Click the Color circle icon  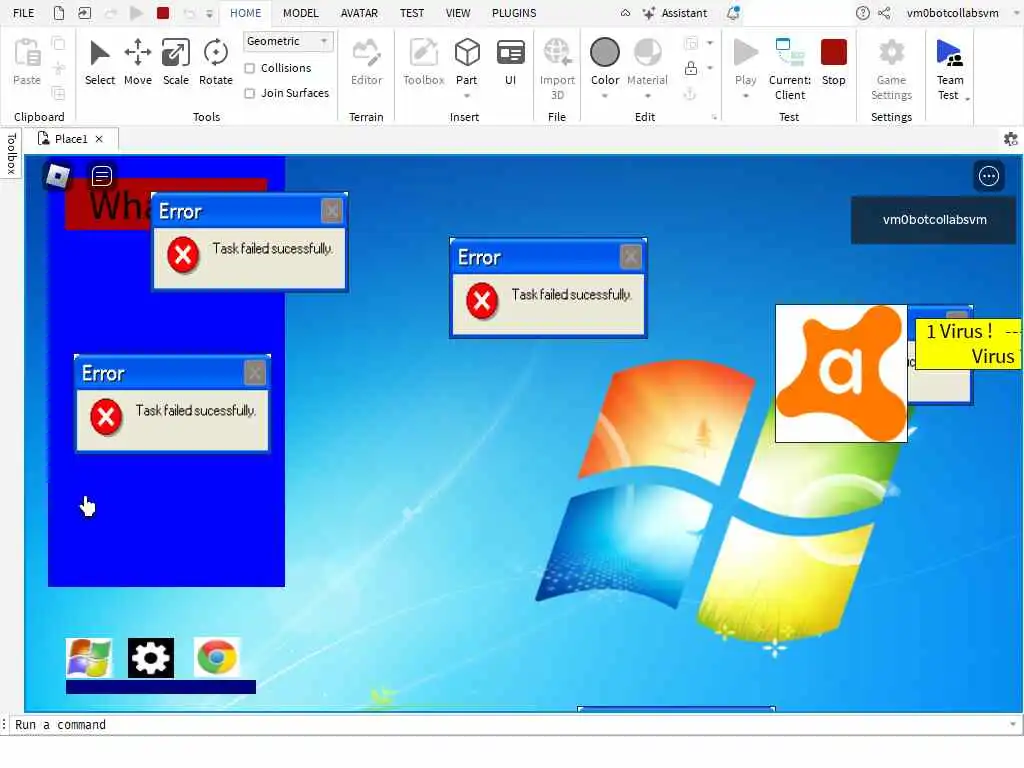pos(605,52)
